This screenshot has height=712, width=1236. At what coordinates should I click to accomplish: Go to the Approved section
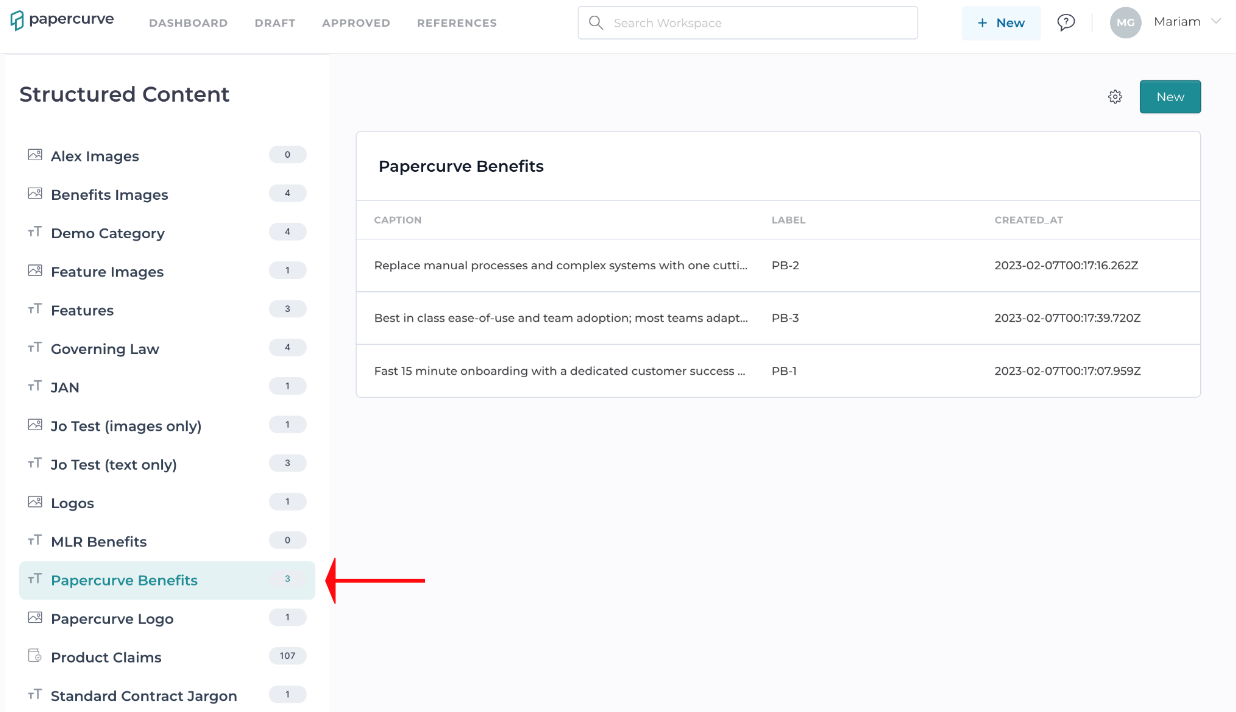[x=356, y=22]
